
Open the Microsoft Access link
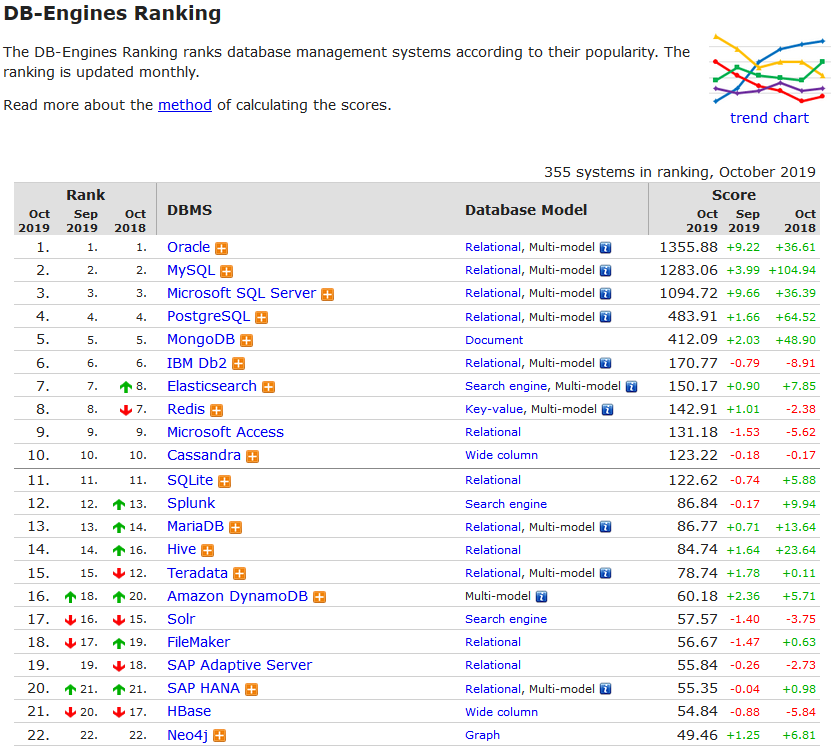[226, 432]
